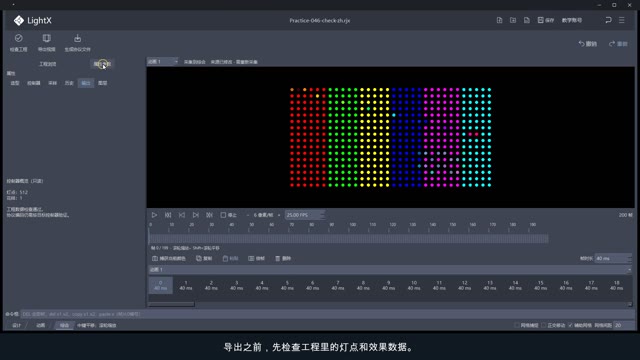
Task: Click the Insert frame button
Action: tap(256, 258)
